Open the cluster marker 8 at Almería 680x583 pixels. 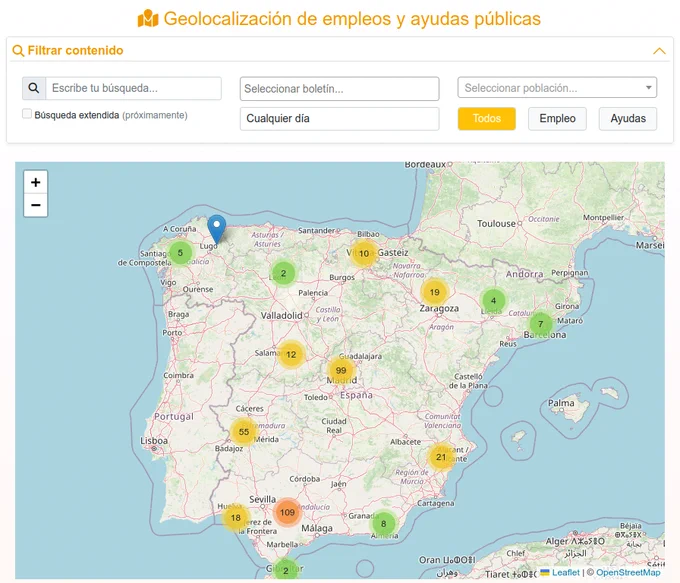[383, 524]
